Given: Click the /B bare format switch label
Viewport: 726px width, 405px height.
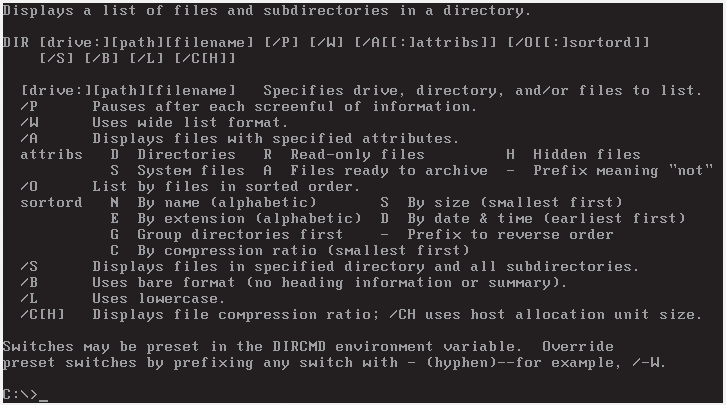Looking at the screenshot, I should tap(29, 283).
